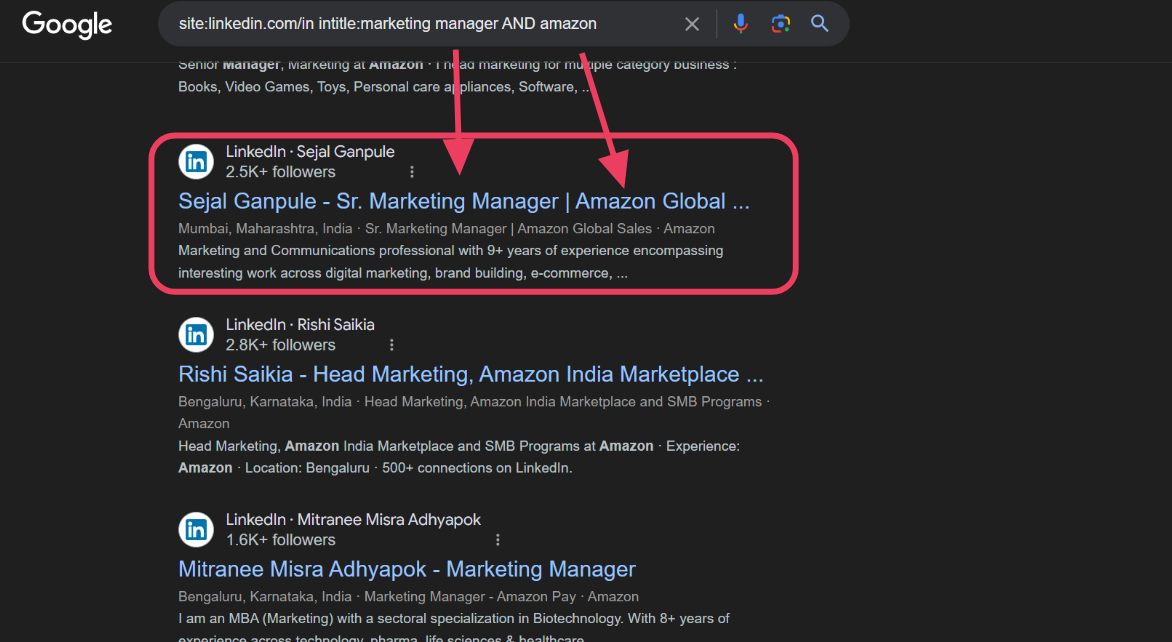Click 'Head Marketing, Amazon India Marketplace' snippet text
This screenshot has height=642, width=1172.
pos(459,457)
